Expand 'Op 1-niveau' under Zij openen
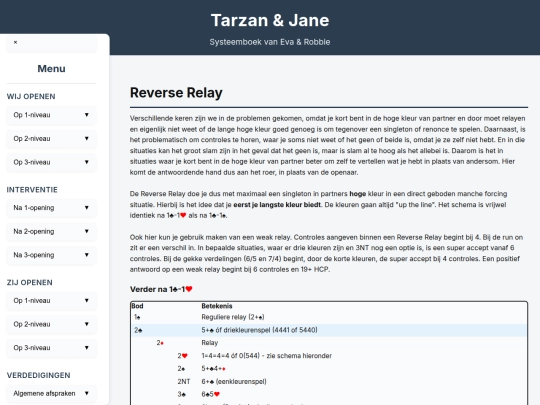 pos(51,301)
